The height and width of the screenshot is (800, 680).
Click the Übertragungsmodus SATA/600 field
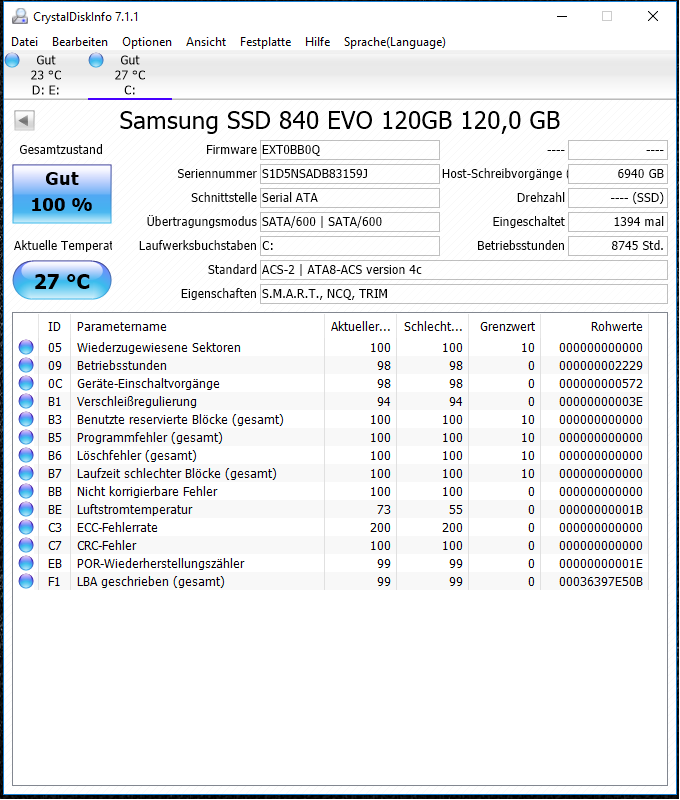349,222
